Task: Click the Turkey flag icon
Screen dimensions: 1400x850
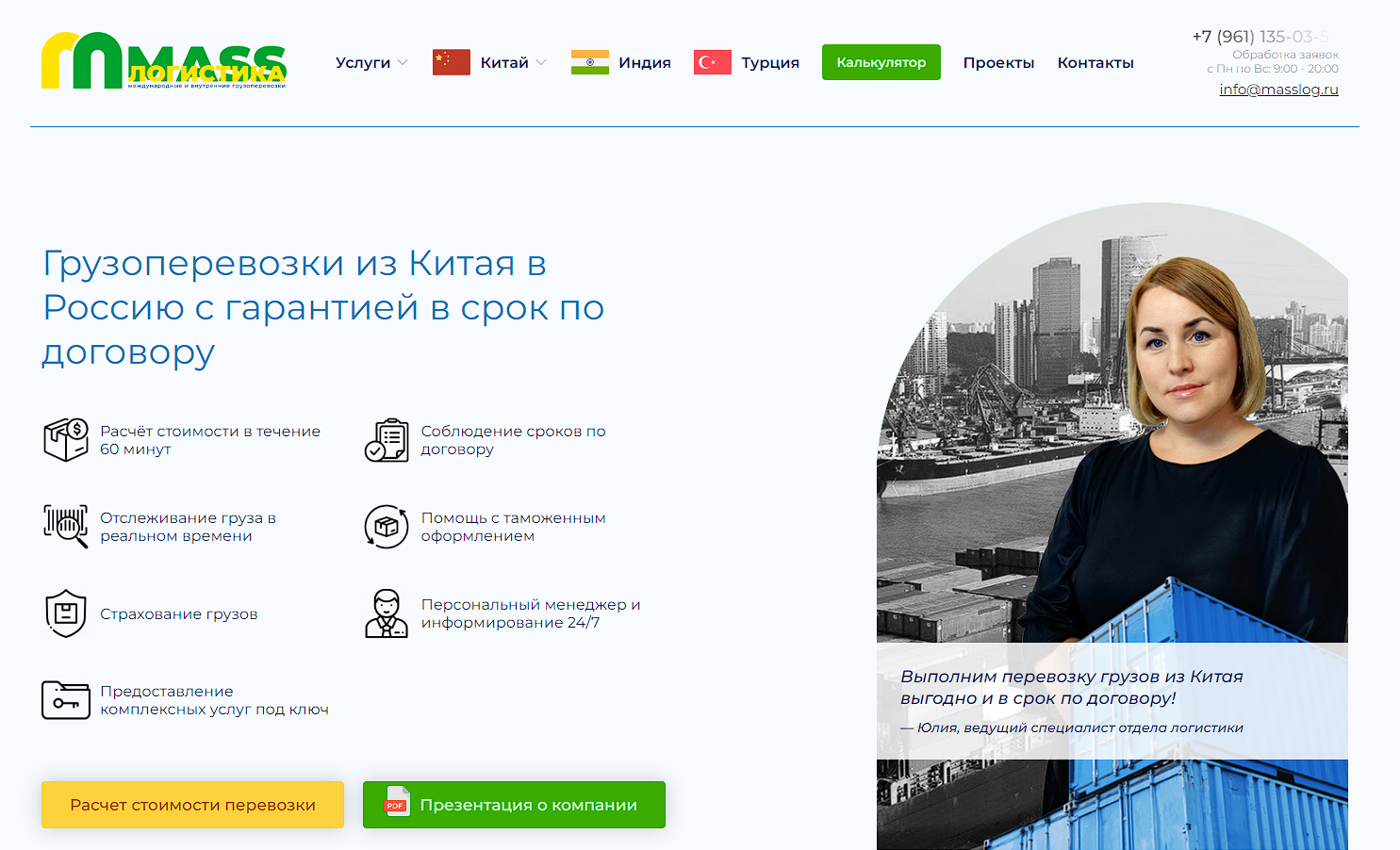Action: [712, 62]
